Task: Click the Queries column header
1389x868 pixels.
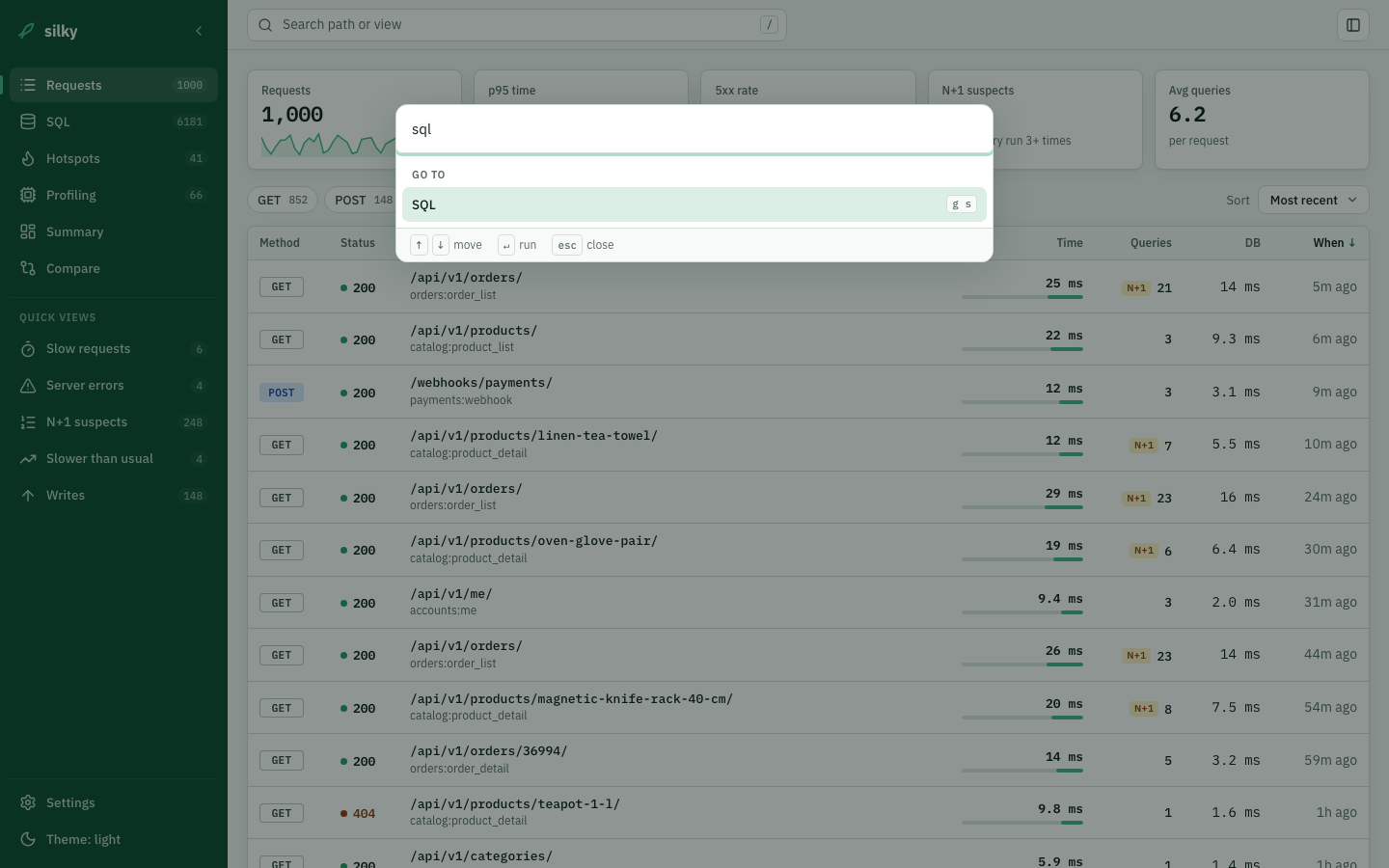Action: pyautogui.click(x=1151, y=243)
